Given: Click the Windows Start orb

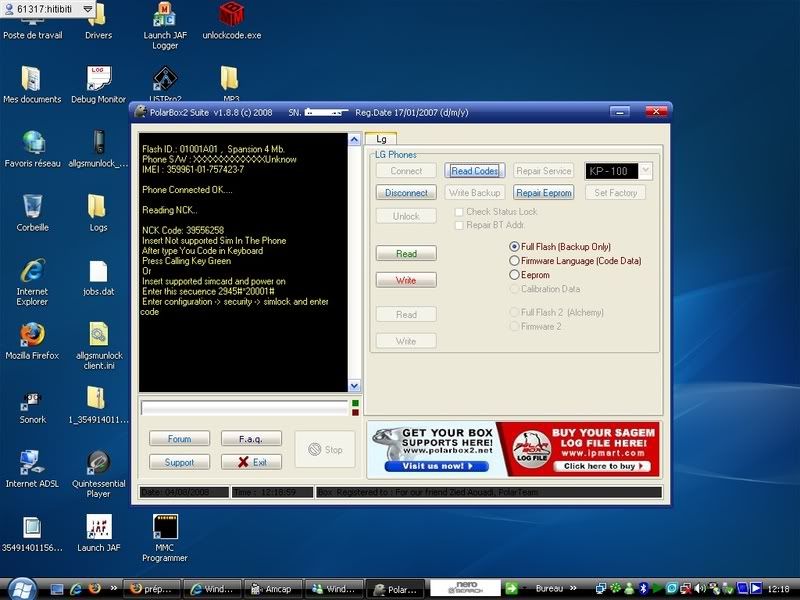Looking at the screenshot, I should 21,589.
